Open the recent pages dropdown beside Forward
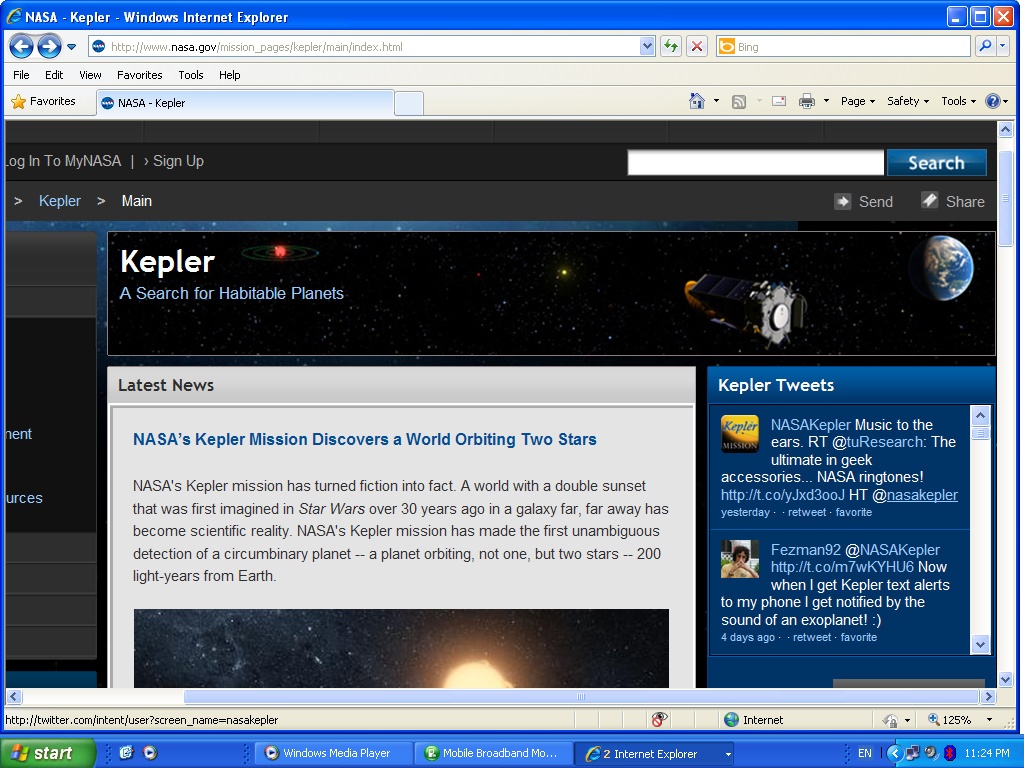Screen dimensions: 1024x768 pos(72,47)
